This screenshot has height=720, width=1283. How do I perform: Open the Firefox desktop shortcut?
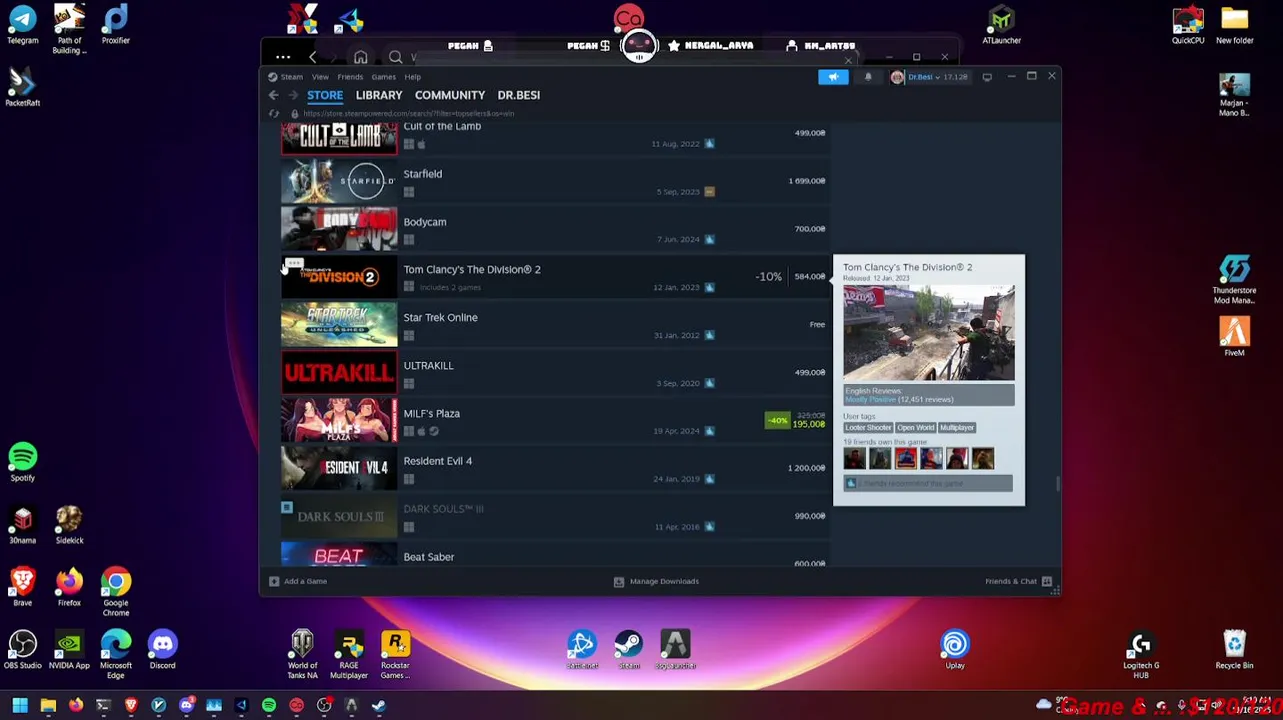pos(69,588)
